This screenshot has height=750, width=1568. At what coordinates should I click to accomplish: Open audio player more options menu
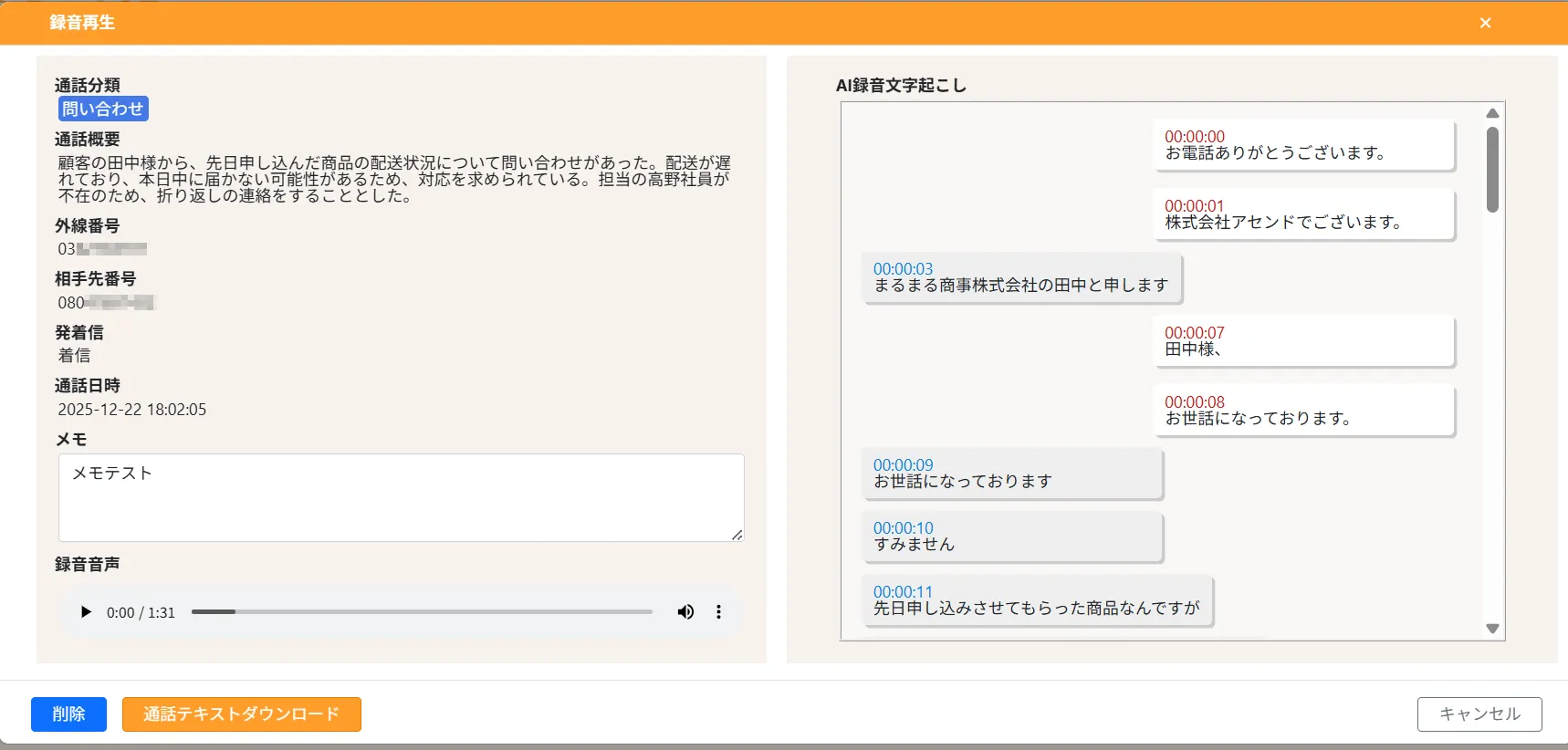[718, 612]
